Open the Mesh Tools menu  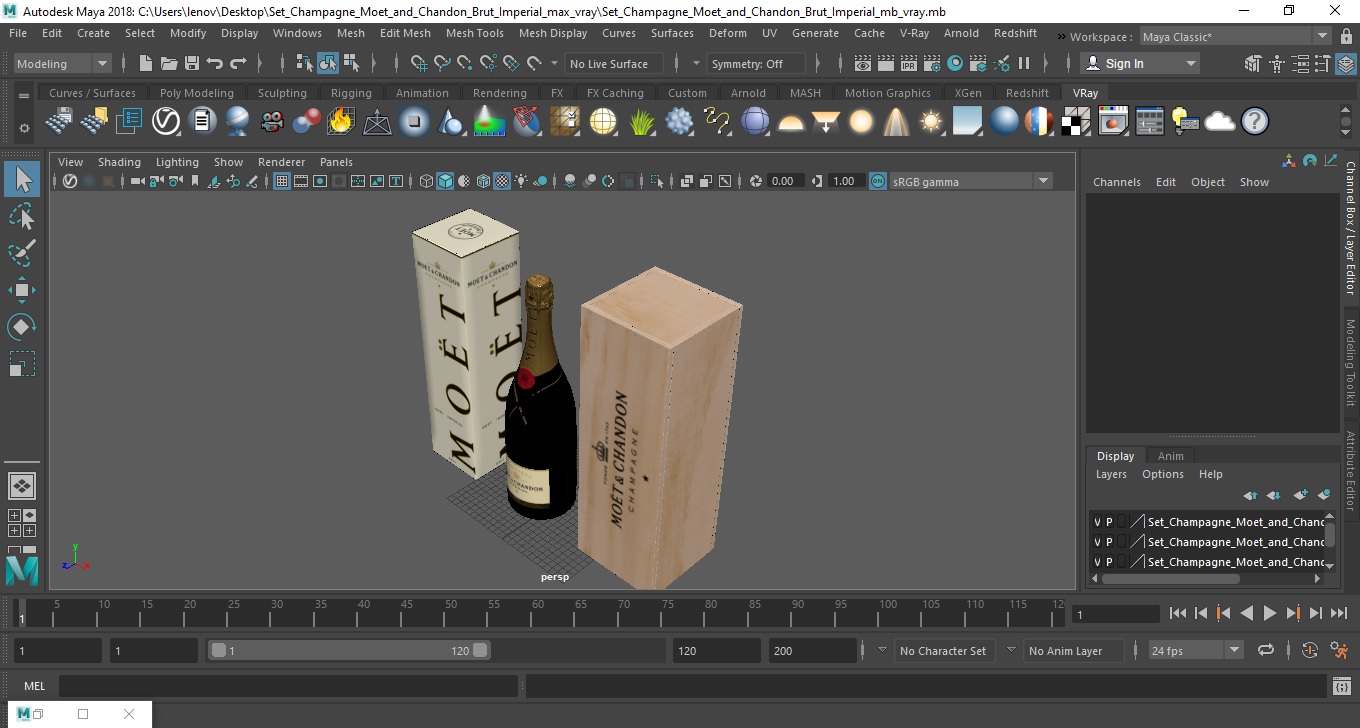click(474, 33)
